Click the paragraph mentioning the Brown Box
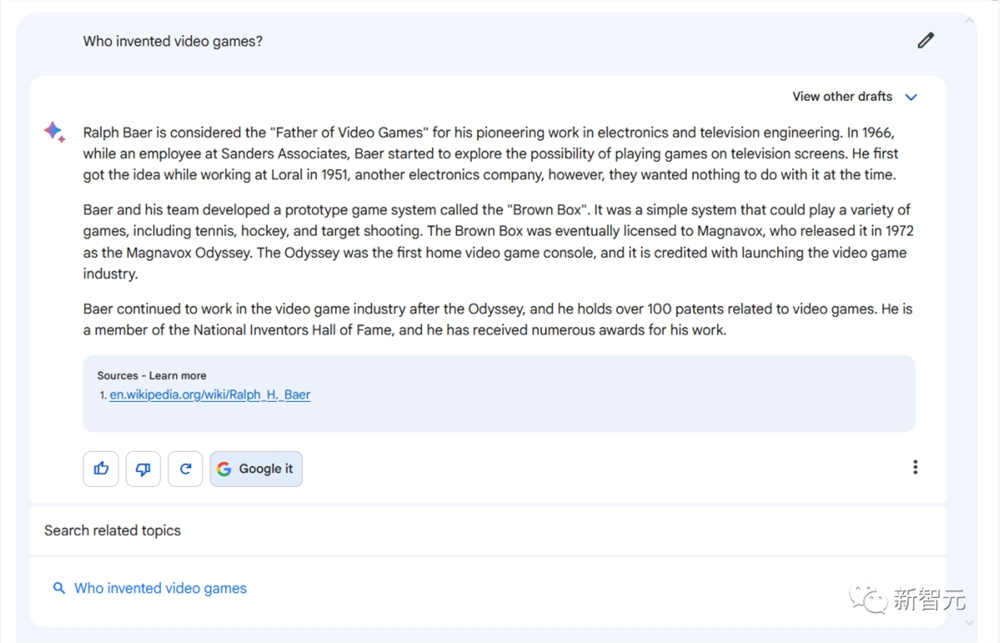This screenshot has height=643, width=1000. point(498,242)
